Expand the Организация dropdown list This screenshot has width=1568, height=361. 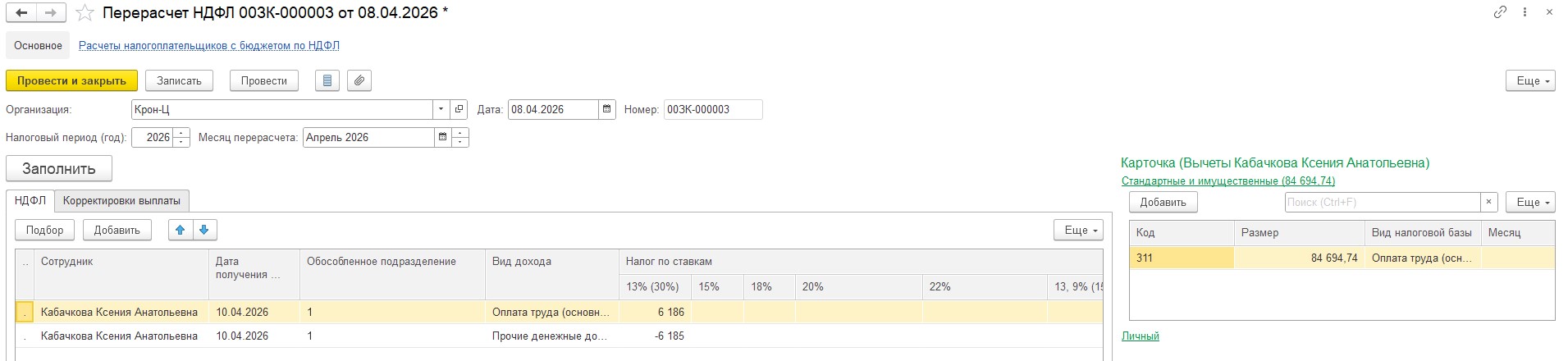click(x=441, y=109)
